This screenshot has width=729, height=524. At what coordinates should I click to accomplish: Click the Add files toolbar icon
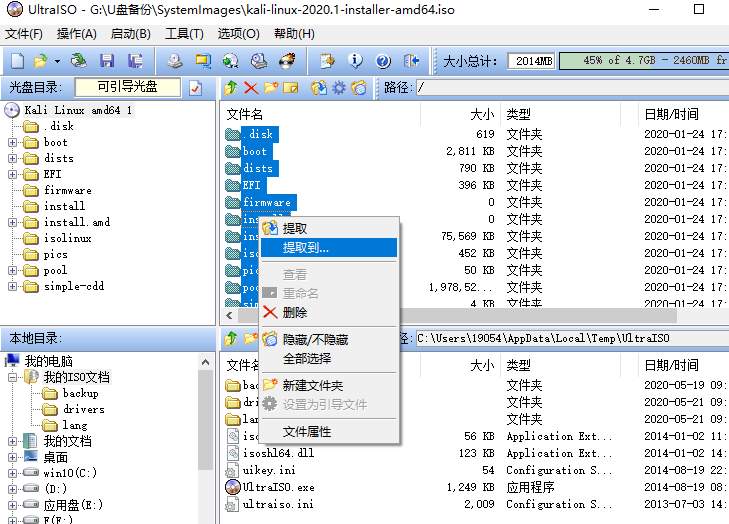[327, 61]
